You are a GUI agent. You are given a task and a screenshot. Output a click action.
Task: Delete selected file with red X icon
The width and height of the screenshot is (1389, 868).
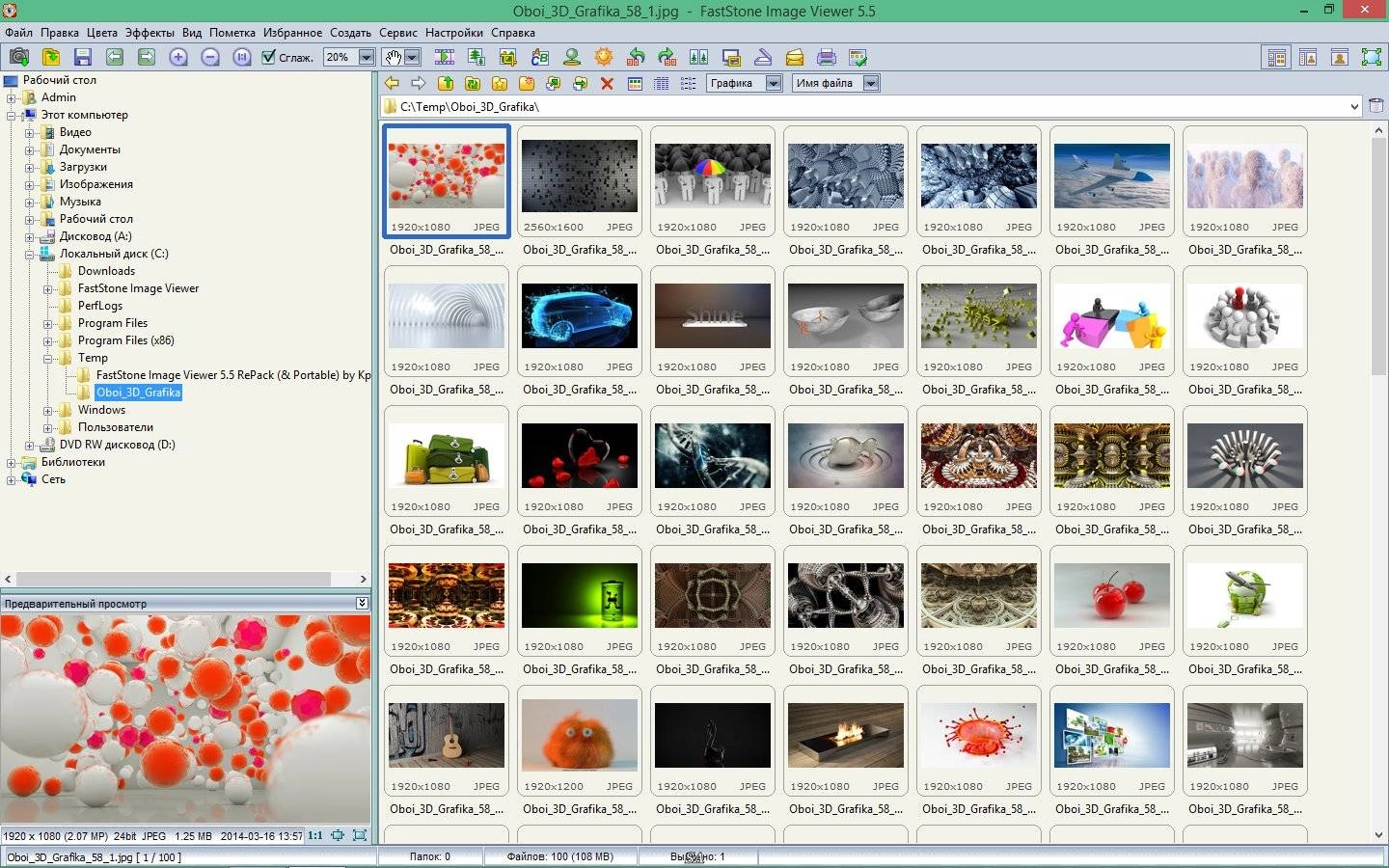607,84
